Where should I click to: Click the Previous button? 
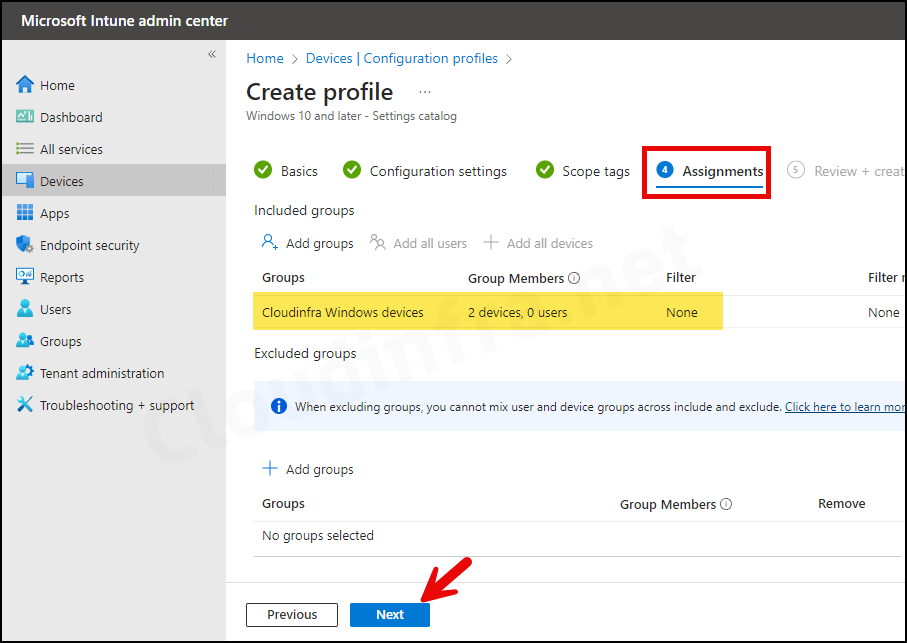(291, 614)
